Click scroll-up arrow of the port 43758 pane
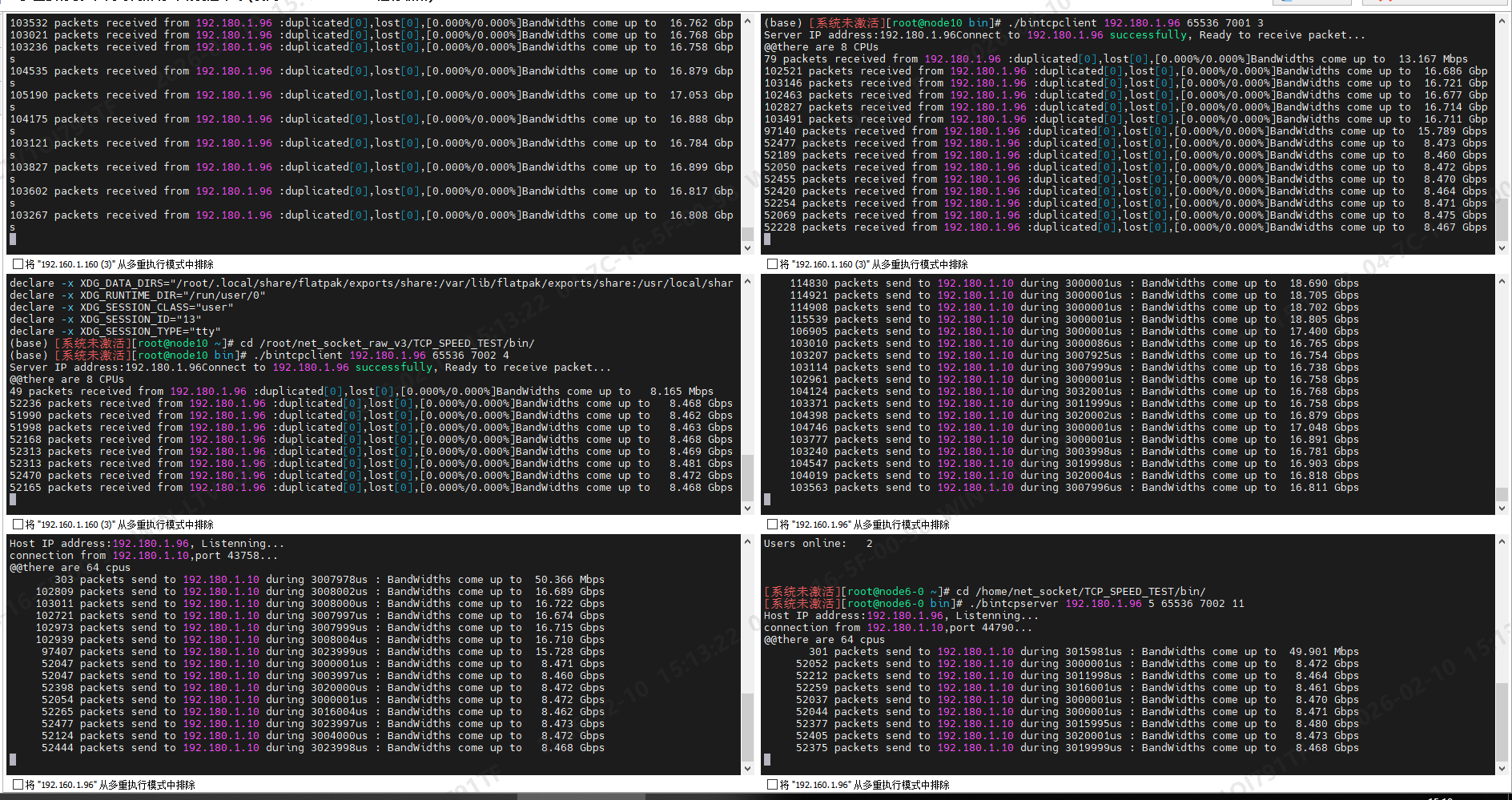This screenshot has width=1512, height=800. coord(747,541)
